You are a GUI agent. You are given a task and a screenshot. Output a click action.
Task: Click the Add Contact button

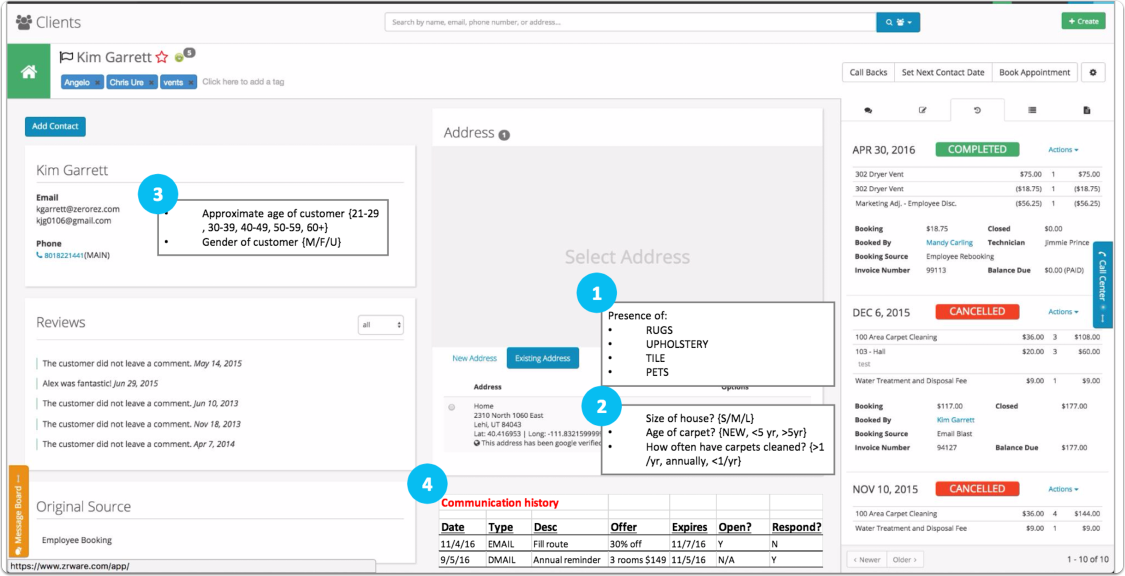(x=55, y=126)
